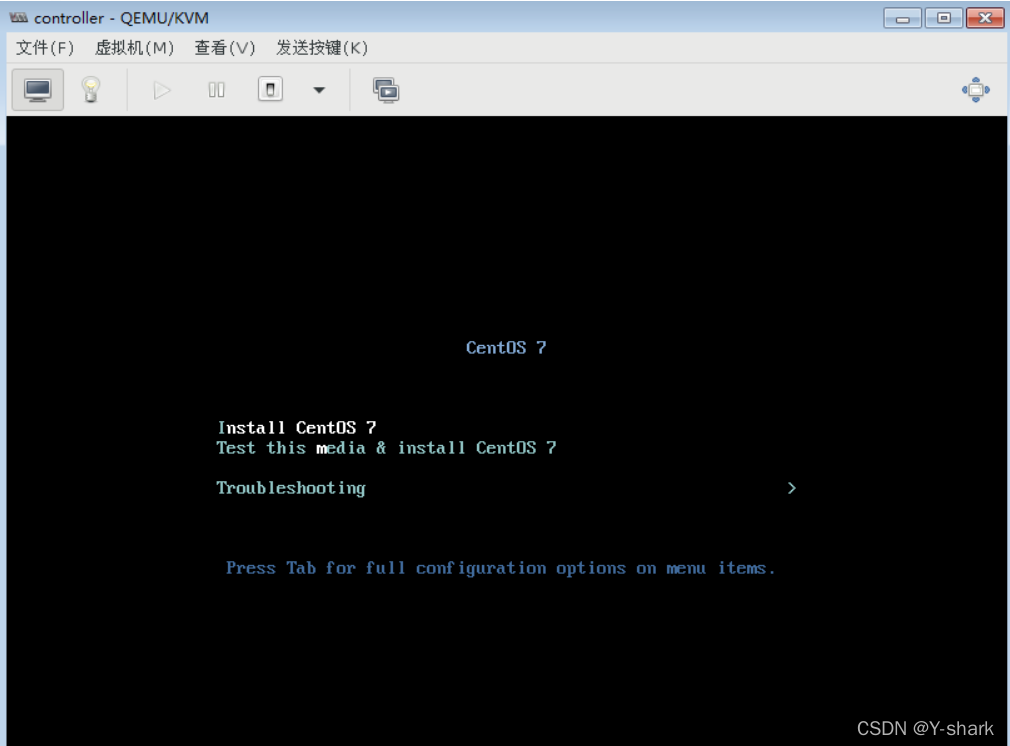The width and height of the screenshot is (1010, 746).
Task: Open the shutdown options dropdown arrow
Action: pyautogui.click(x=318, y=89)
